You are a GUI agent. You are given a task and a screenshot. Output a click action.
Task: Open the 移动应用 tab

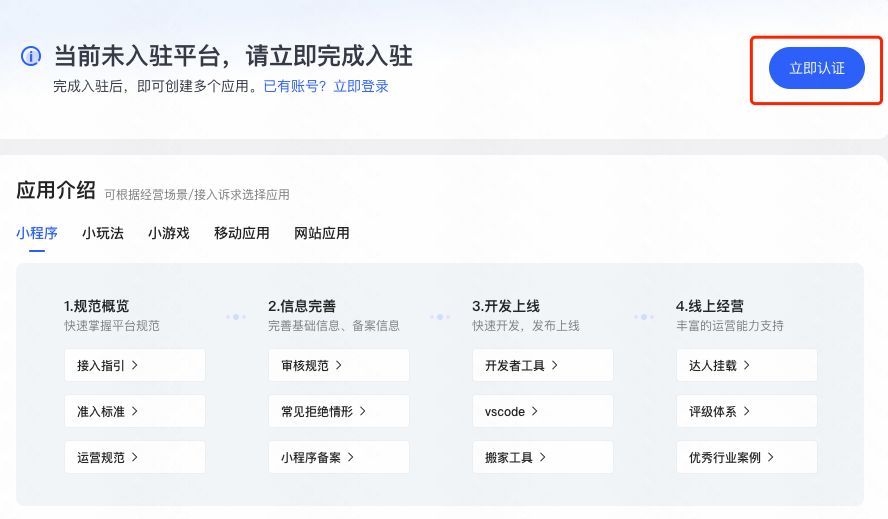[242, 233]
